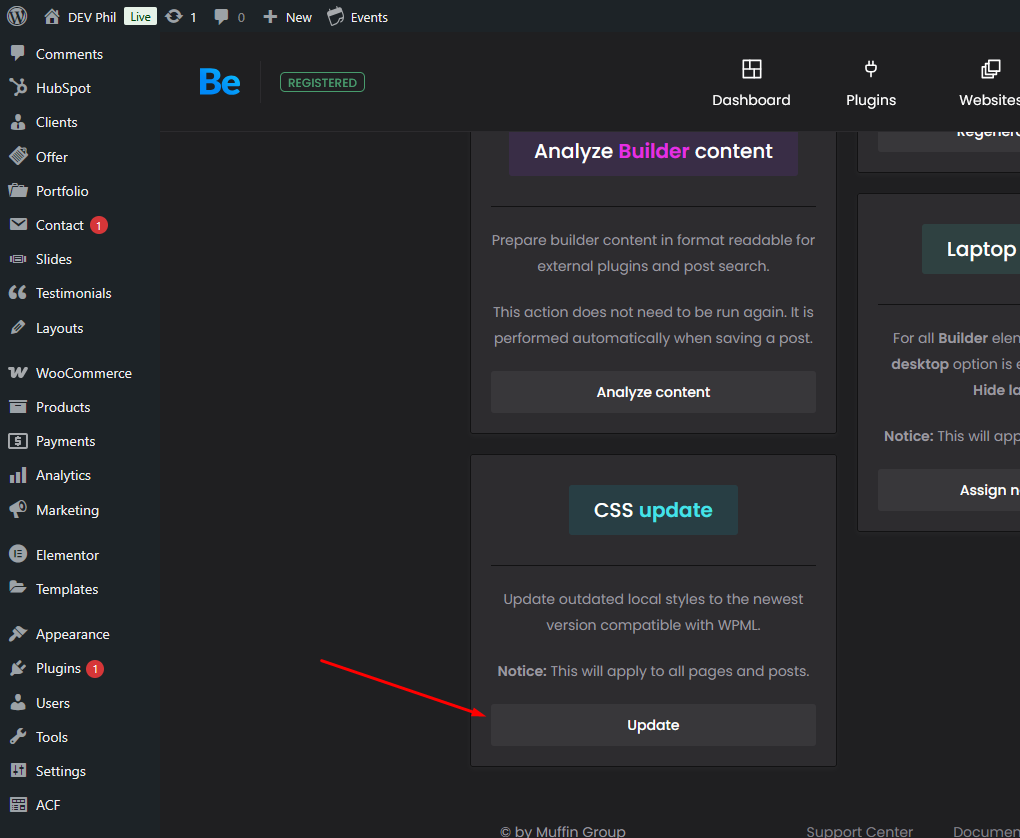Switch to Plugins tab in Be header
Viewport: 1020px width, 838px height.
click(x=871, y=83)
